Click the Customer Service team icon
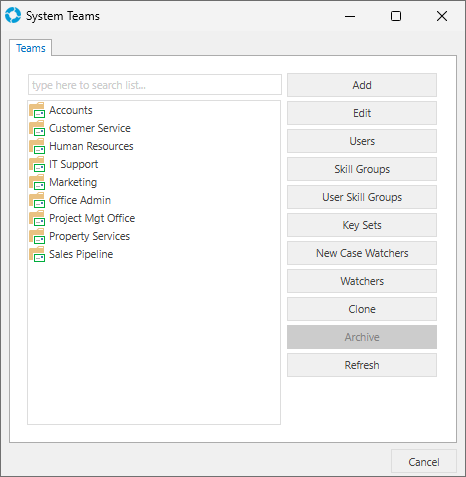 (37, 128)
